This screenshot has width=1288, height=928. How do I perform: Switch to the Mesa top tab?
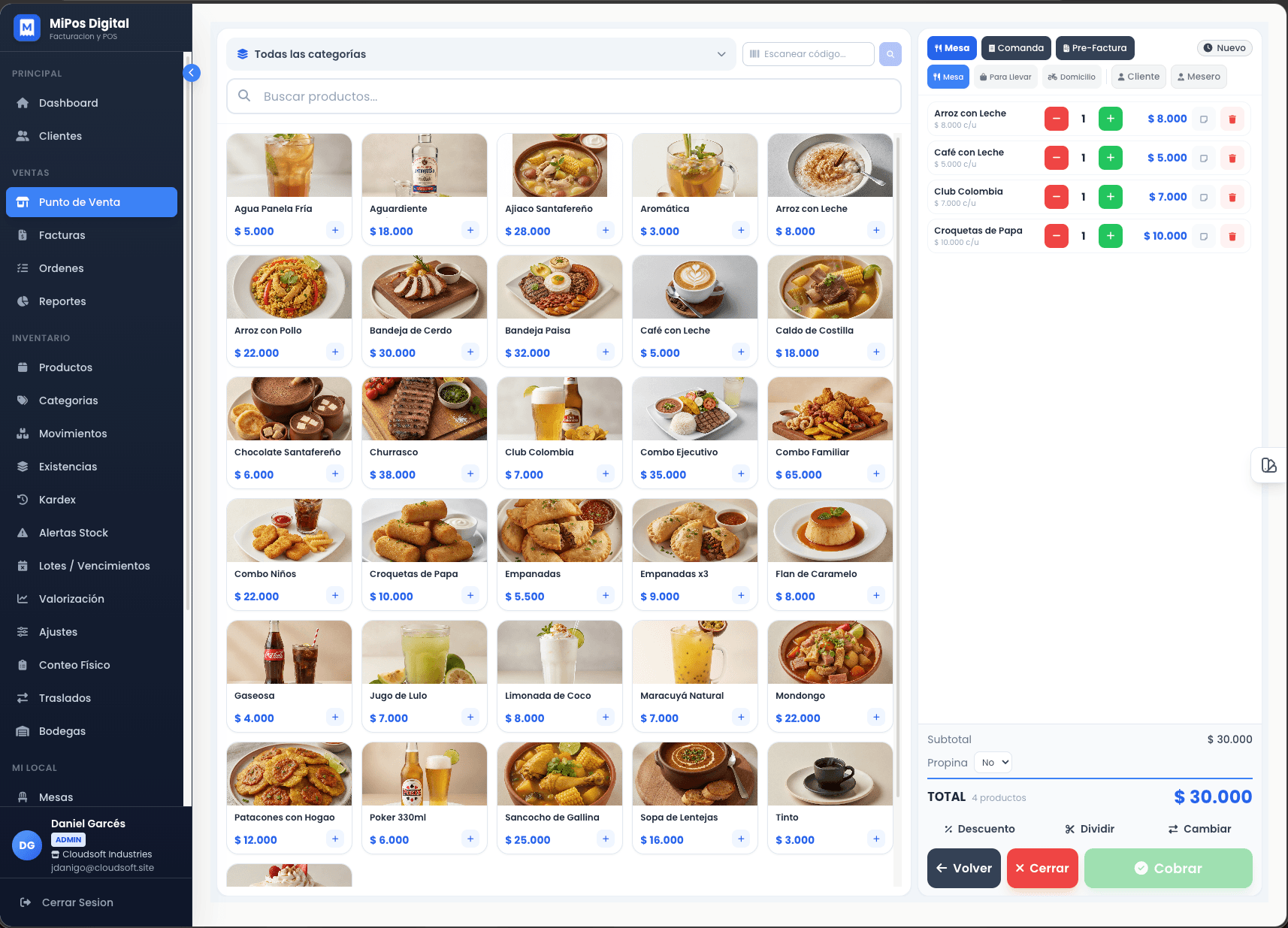pos(952,48)
